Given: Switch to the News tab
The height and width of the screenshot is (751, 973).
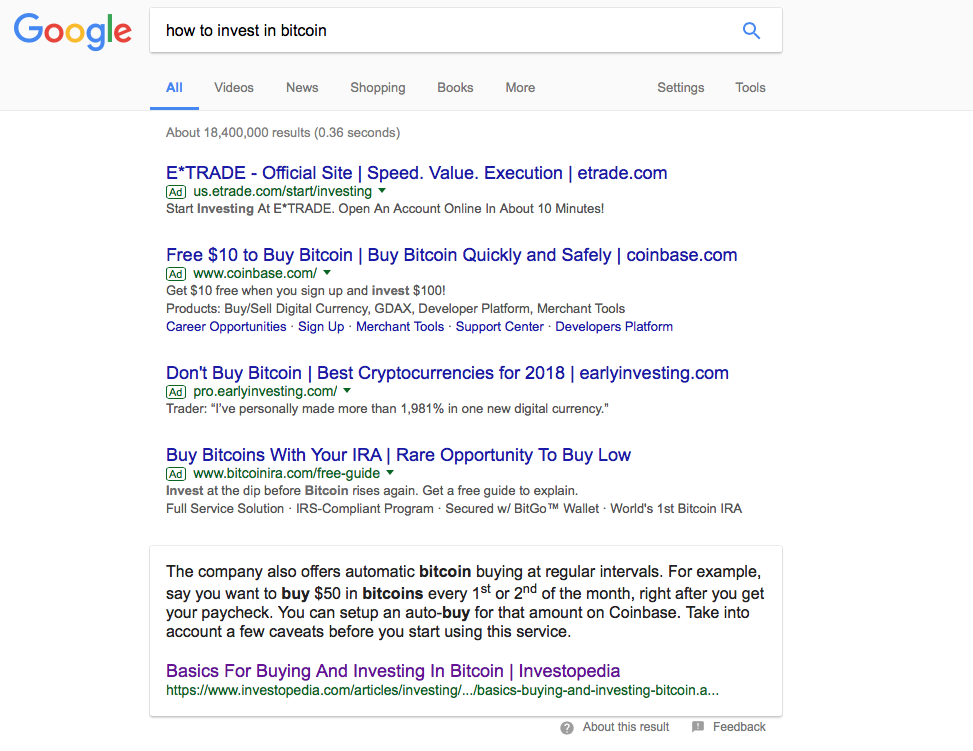Looking at the screenshot, I should (x=301, y=88).
